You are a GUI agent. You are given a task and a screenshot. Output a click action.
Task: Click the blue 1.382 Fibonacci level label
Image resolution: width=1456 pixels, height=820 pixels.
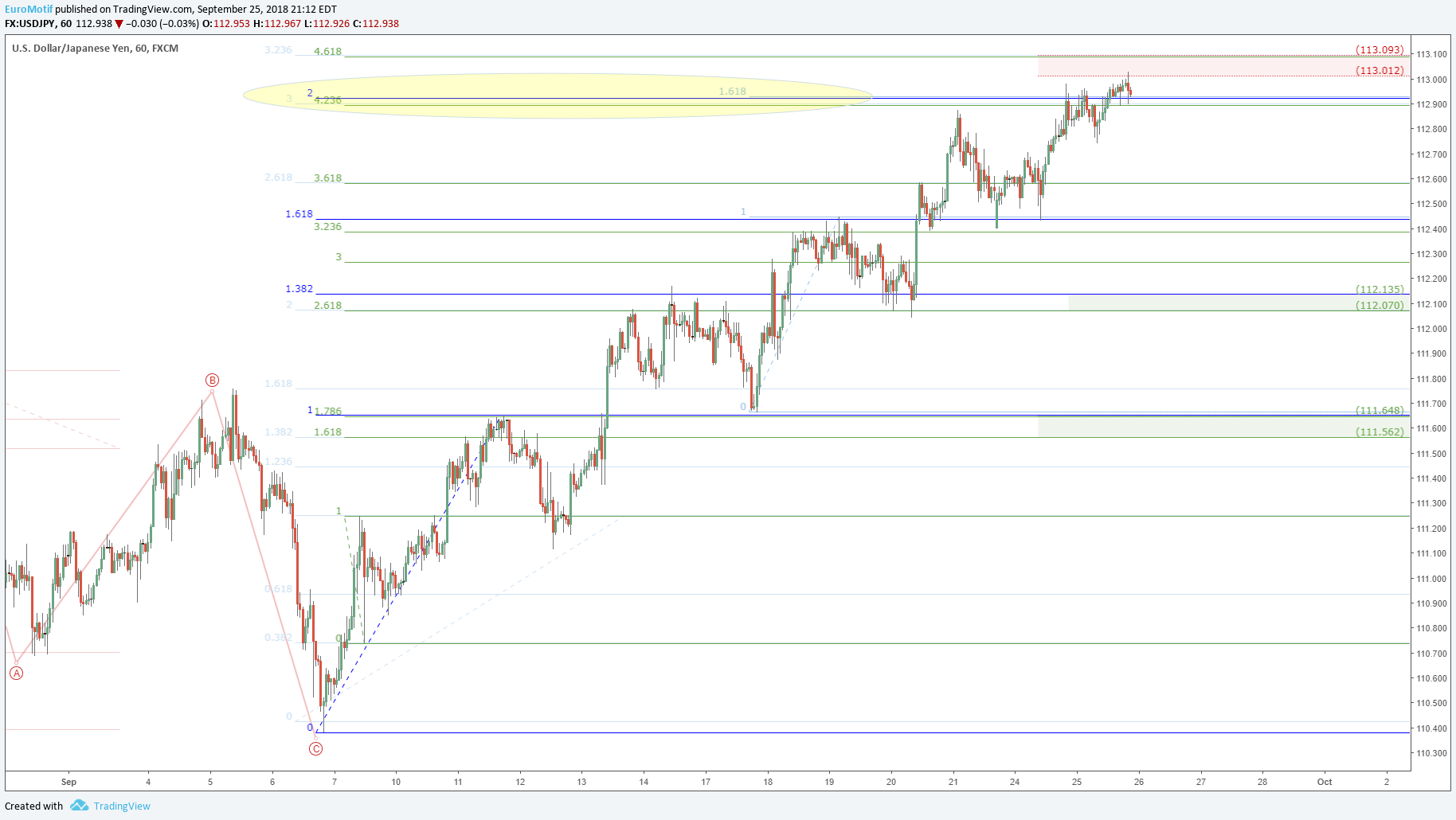click(x=299, y=289)
